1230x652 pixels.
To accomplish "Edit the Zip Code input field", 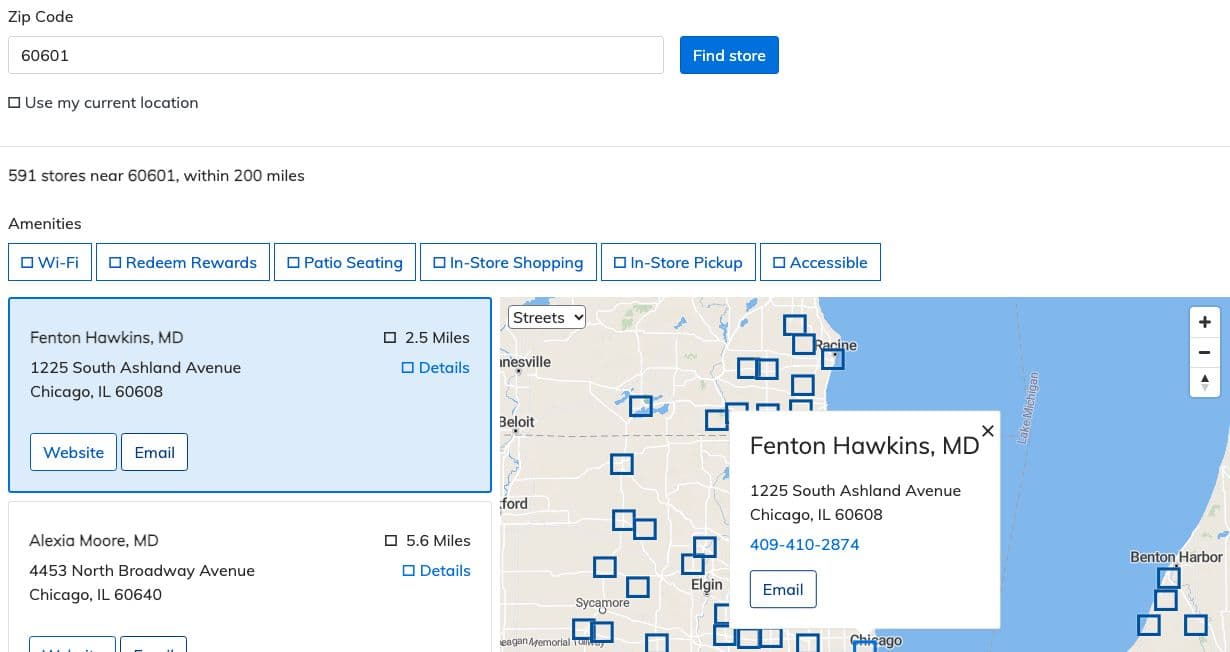I will click(336, 55).
